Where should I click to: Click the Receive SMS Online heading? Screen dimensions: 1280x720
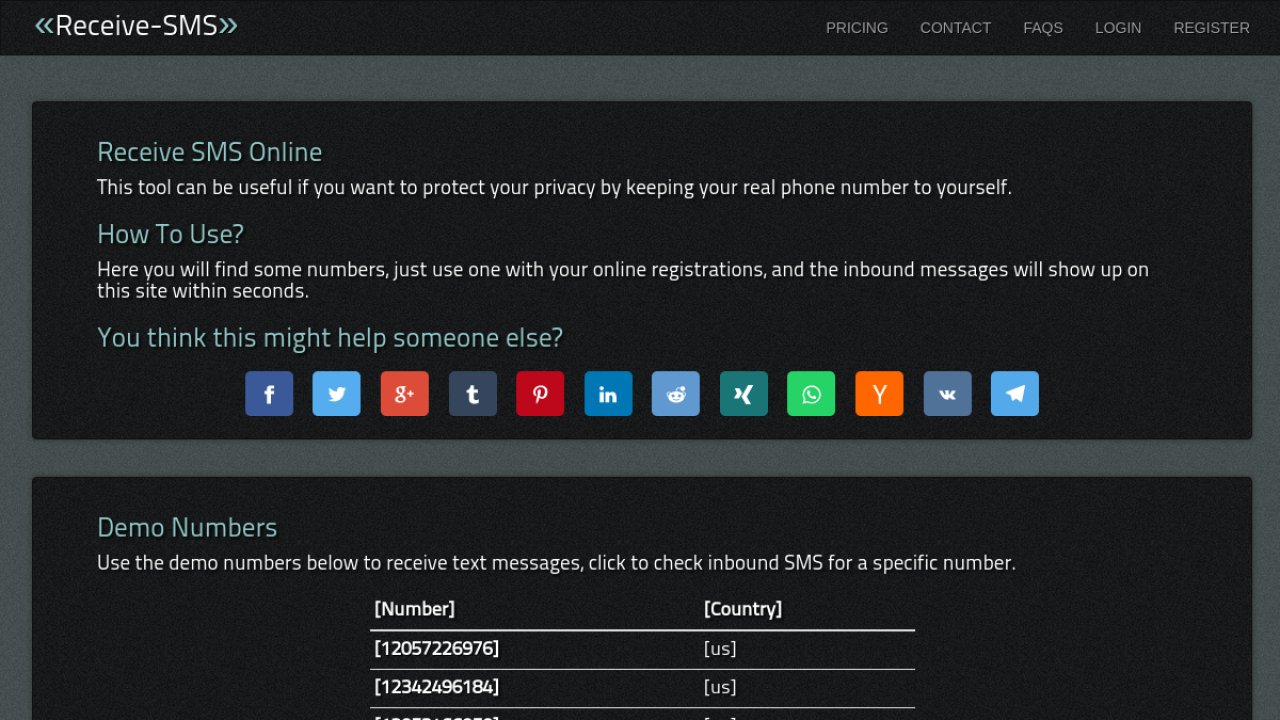(x=210, y=152)
